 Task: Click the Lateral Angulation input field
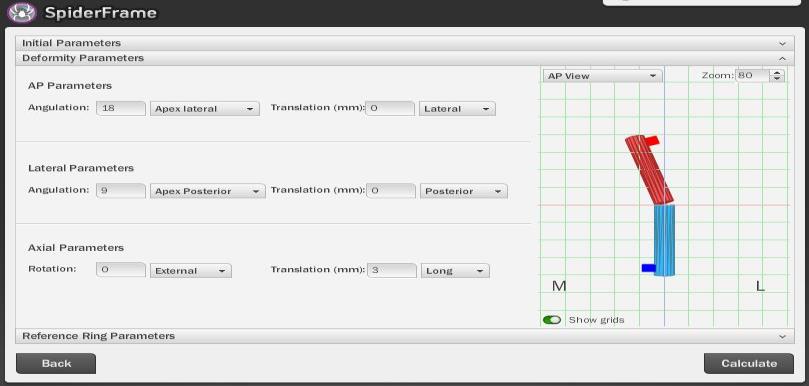point(121,190)
